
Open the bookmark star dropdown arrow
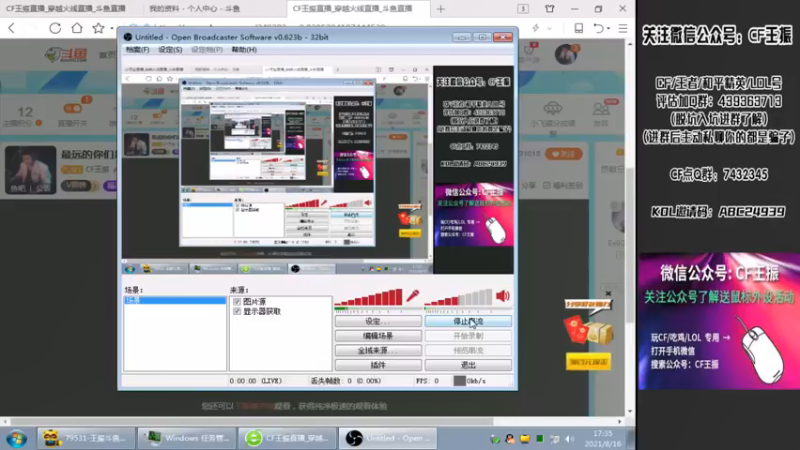[x=112, y=29]
